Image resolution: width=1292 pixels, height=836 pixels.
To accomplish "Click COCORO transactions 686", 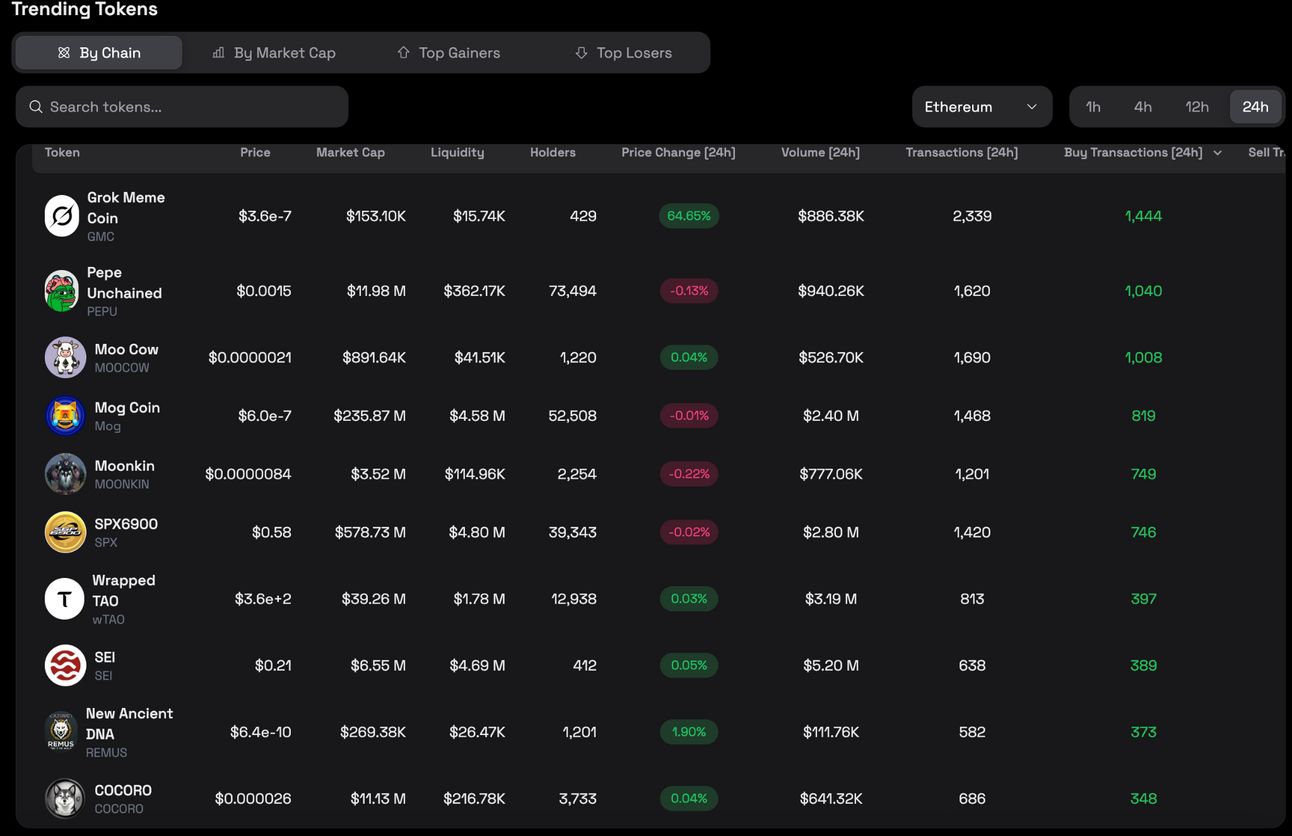I will tap(972, 798).
